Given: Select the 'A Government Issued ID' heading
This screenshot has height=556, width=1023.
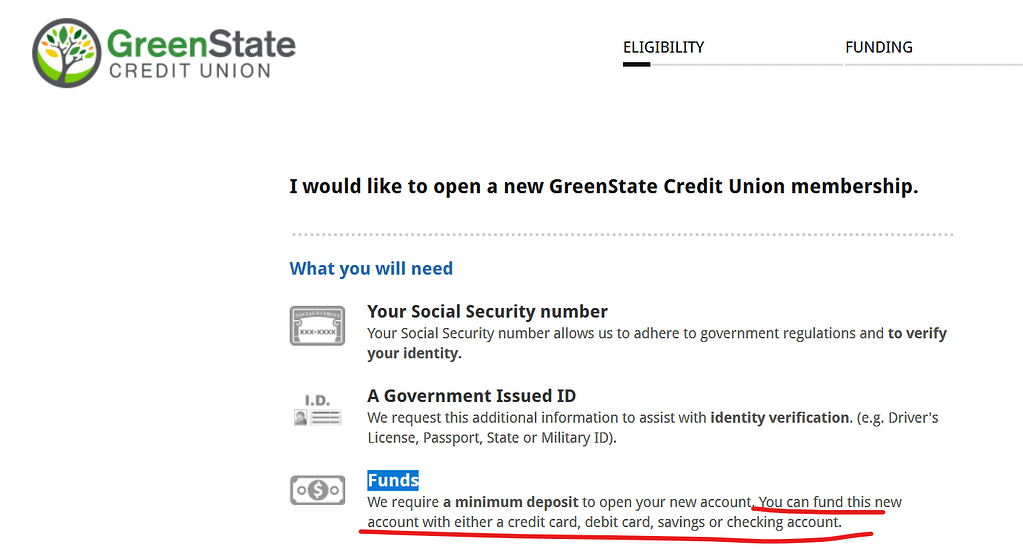Looking at the screenshot, I should 471,396.
